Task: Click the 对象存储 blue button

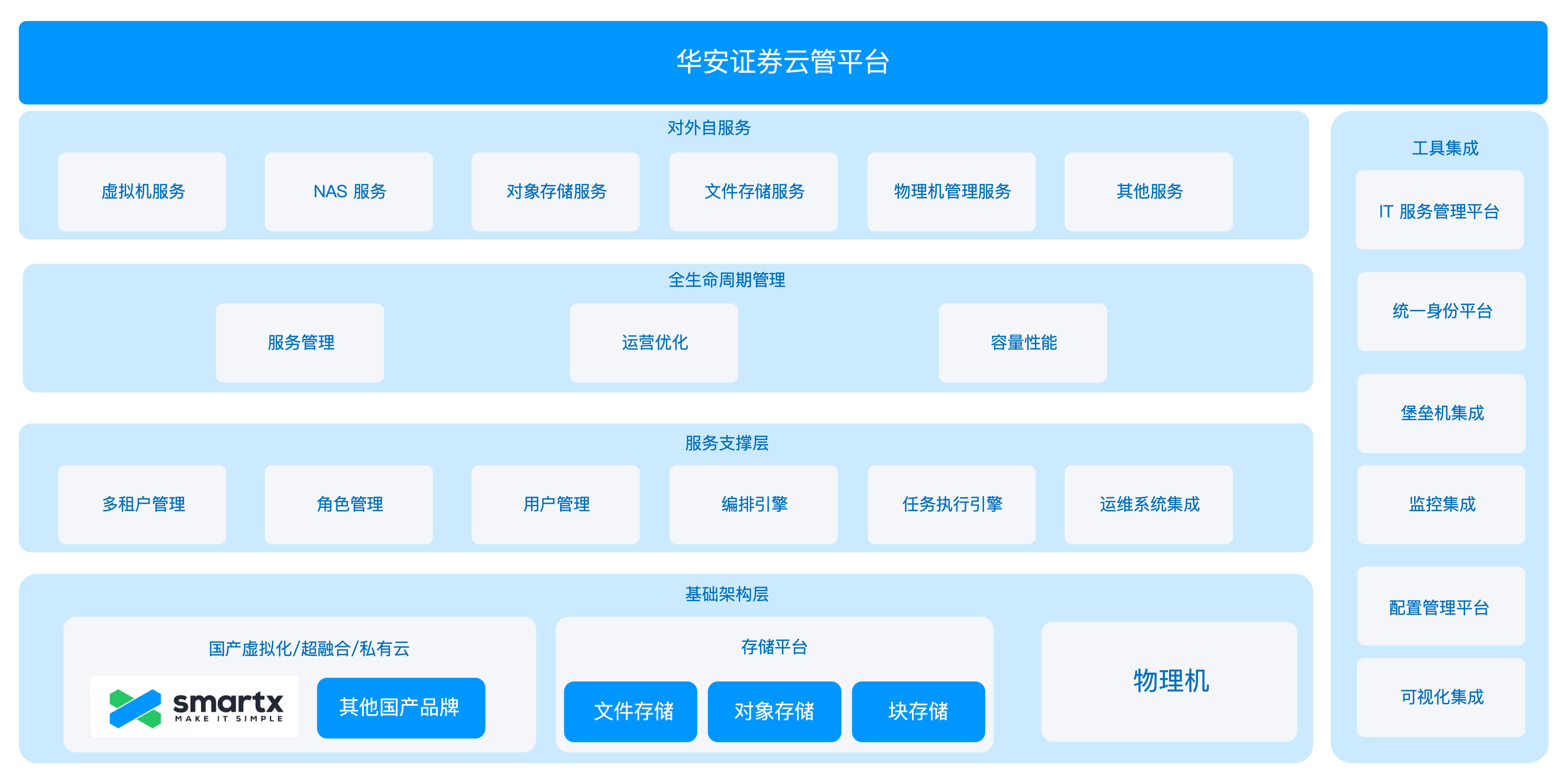Action: [x=774, y=711]
